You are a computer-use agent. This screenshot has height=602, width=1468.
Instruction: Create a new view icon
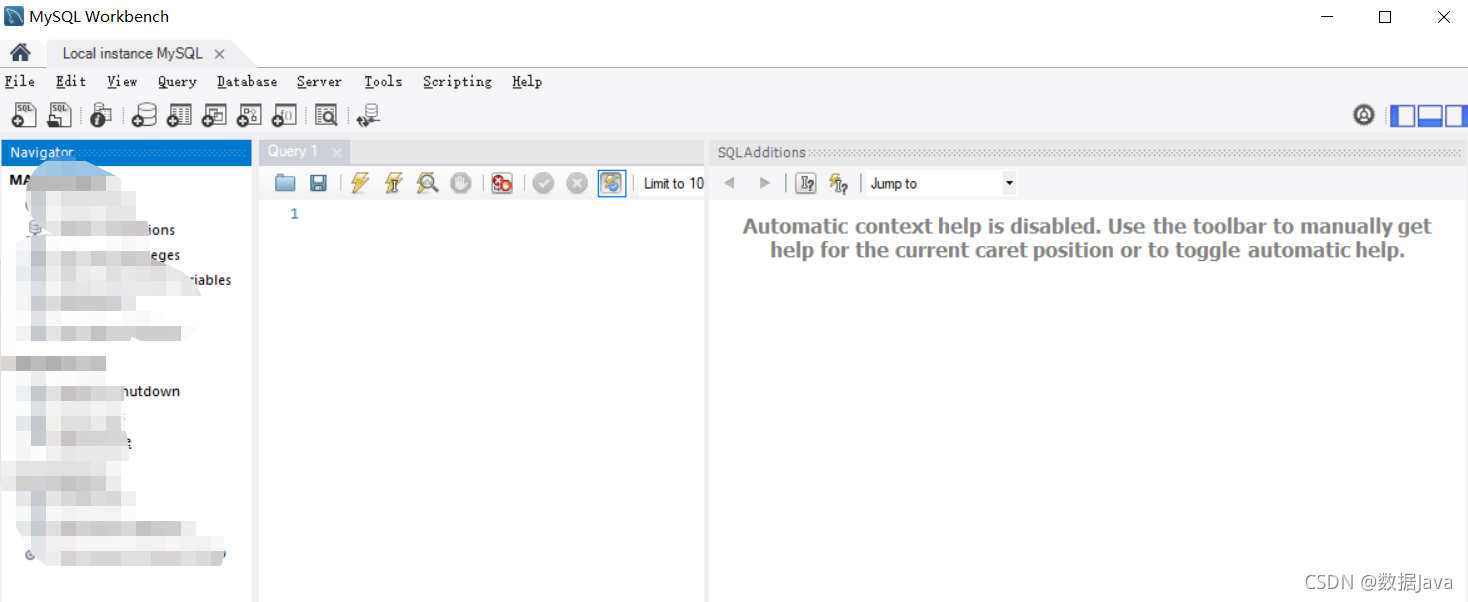(214, 115)
